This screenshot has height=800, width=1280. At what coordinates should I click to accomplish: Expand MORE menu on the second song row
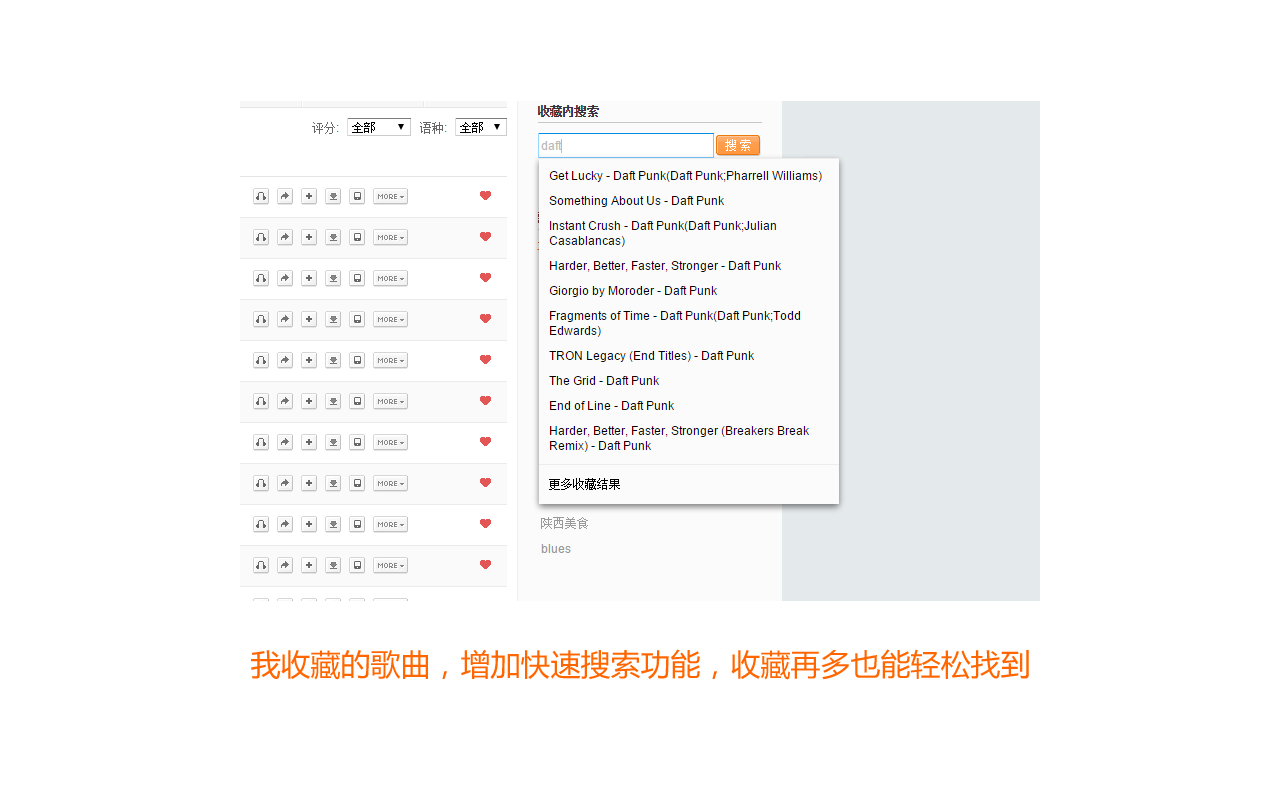pos(390,237)
